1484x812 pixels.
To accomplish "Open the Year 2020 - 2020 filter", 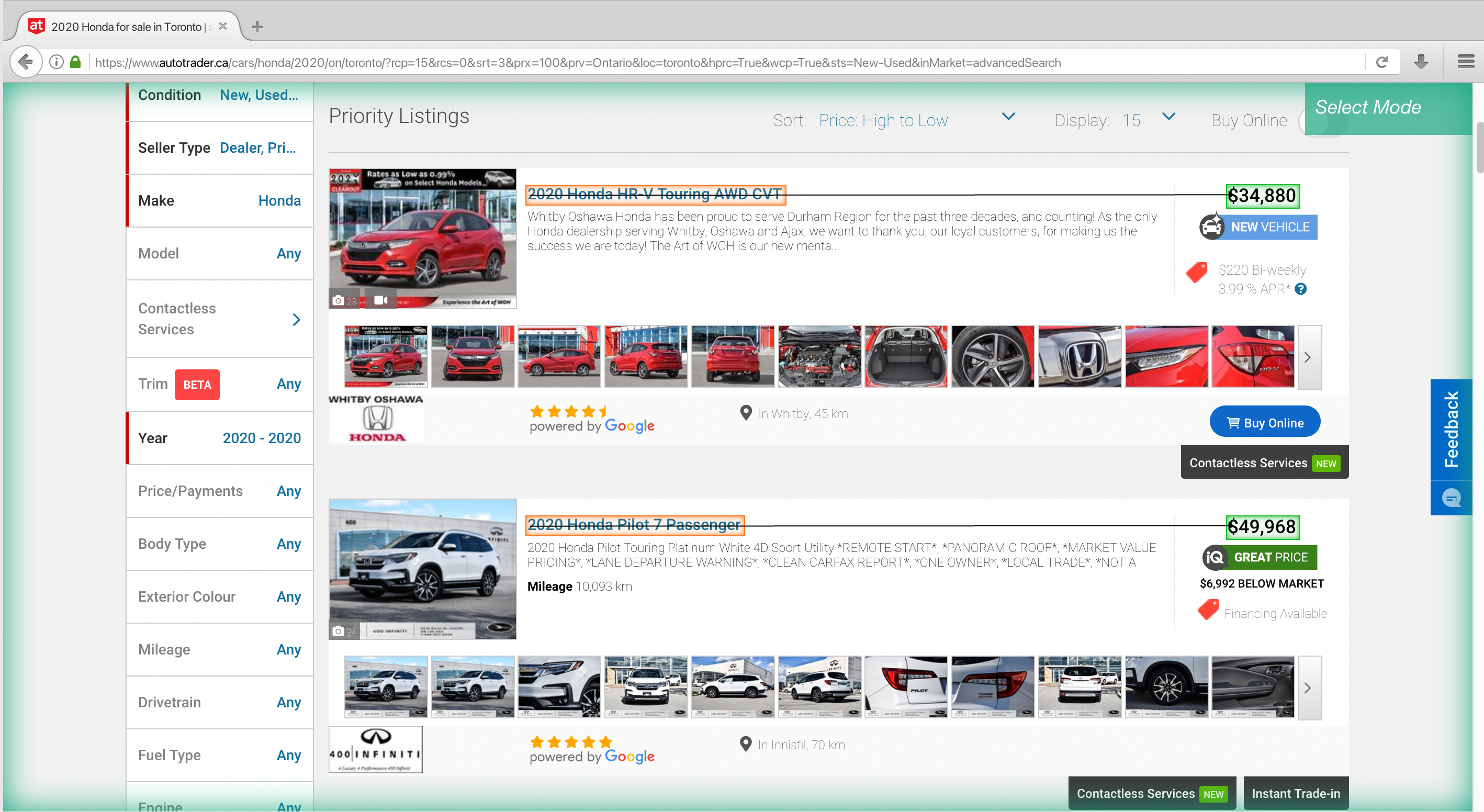I will click(x=219, y=438).
